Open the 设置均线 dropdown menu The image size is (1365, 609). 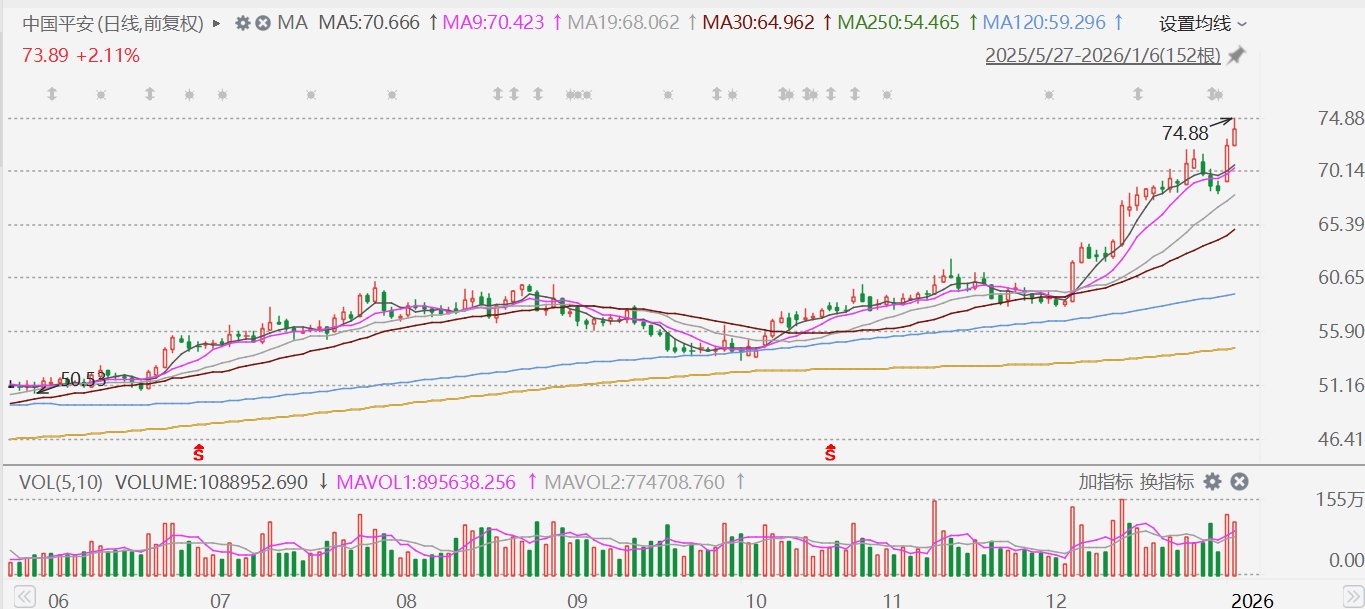[1196, 22]
